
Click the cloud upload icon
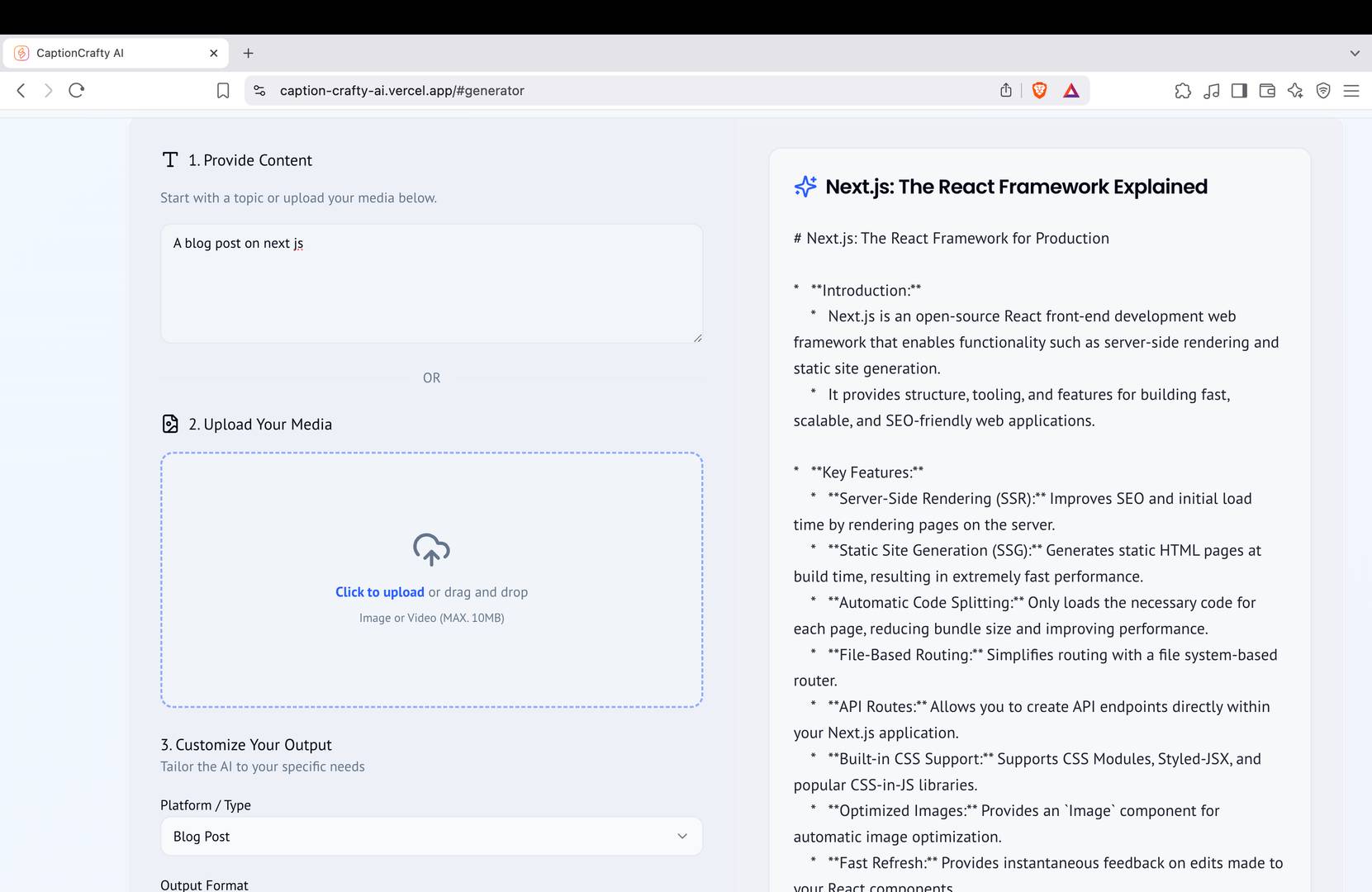click(x=431, y=549)
